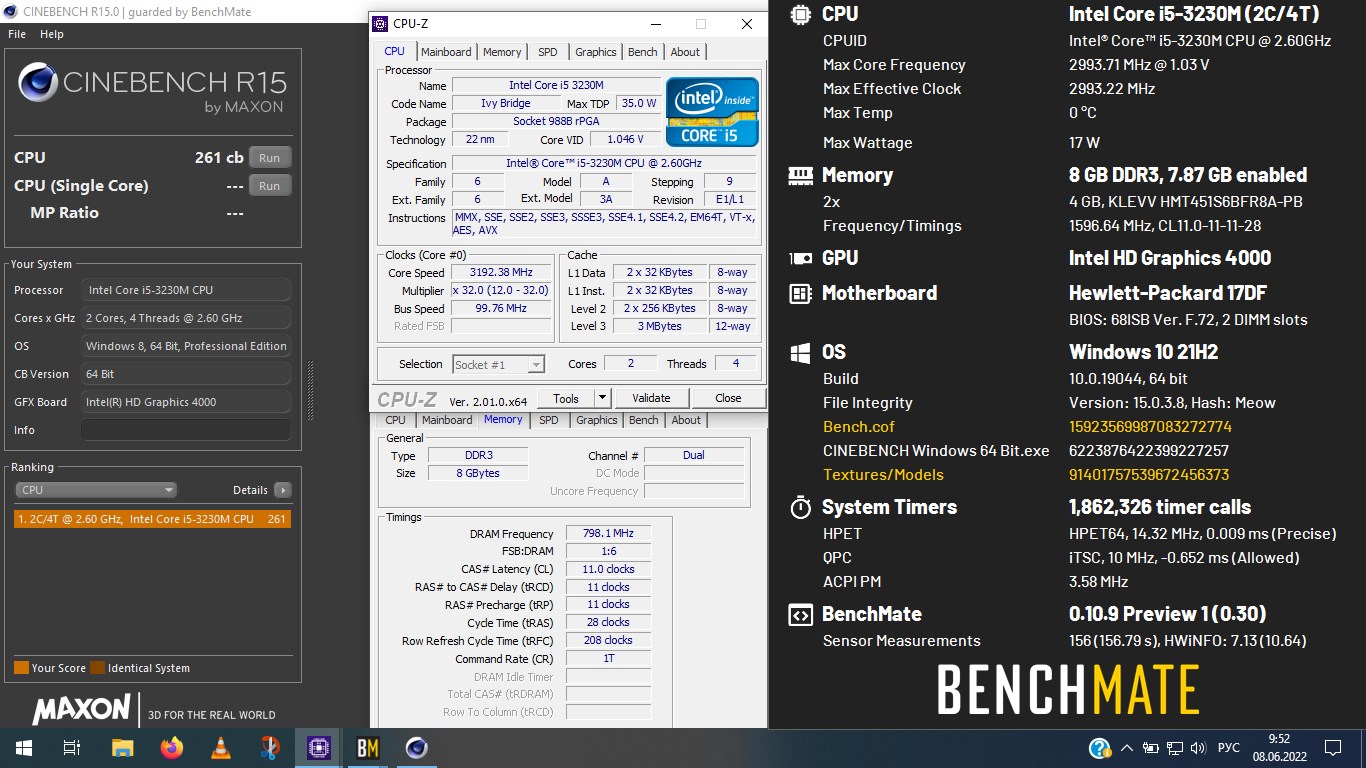
Task: Click Core Speed value '3192.38 MHz'
Action: pyautogui.click(x=502, y=272)
